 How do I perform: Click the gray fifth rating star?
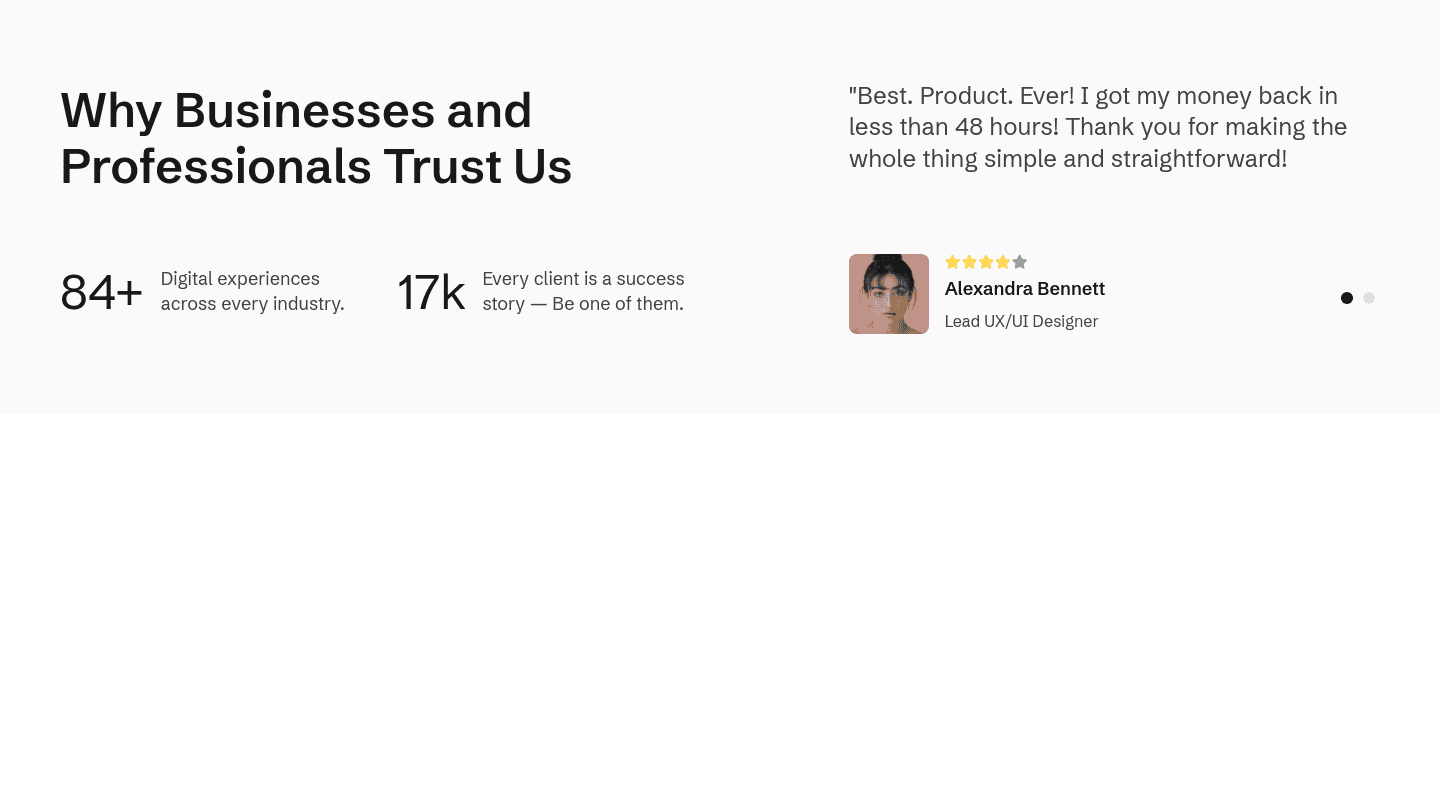pos(1020,262)
